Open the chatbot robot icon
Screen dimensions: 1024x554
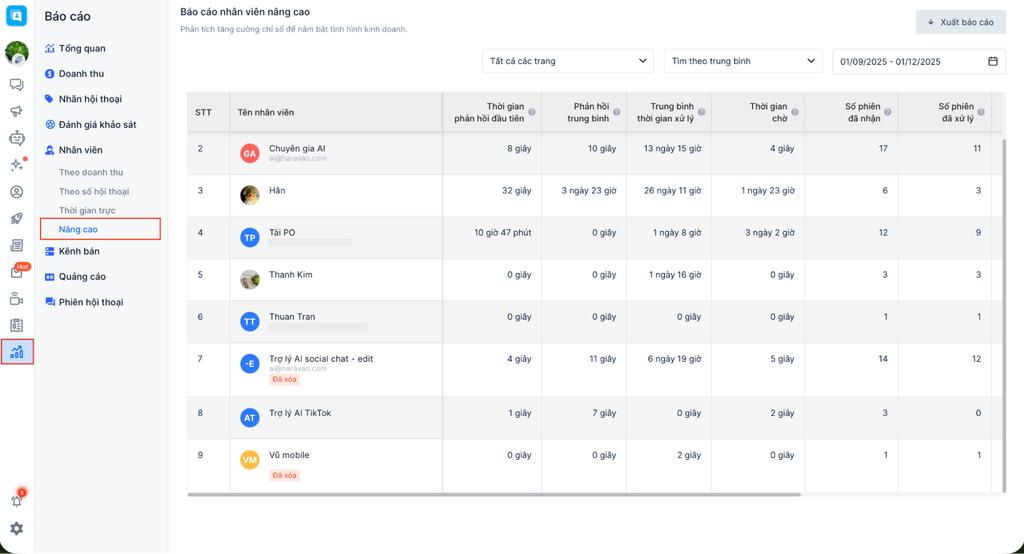point(16,139)
